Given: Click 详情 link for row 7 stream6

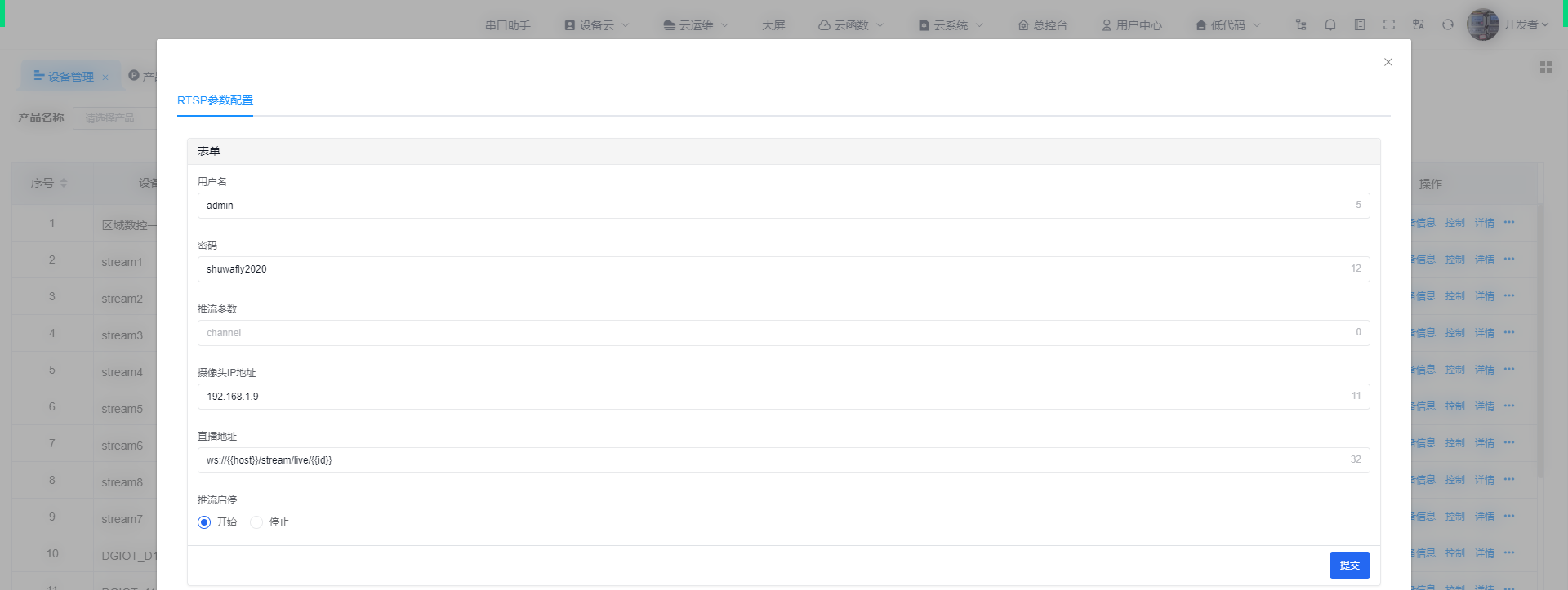Looking at the screenshot, I should tap(1485, 443).
